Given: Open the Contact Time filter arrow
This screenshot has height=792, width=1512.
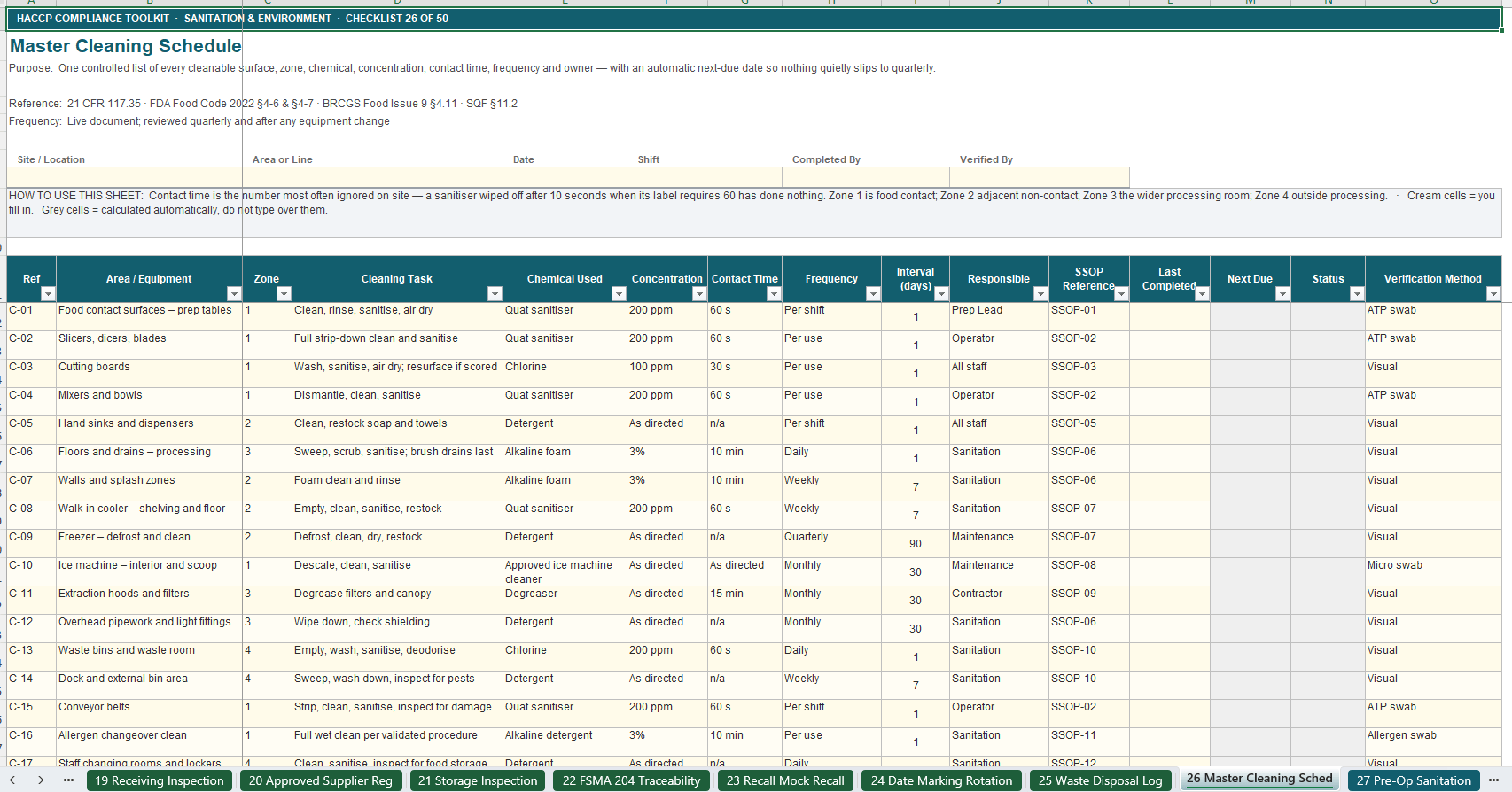Looking at the screenshot, I should (774, 294).
